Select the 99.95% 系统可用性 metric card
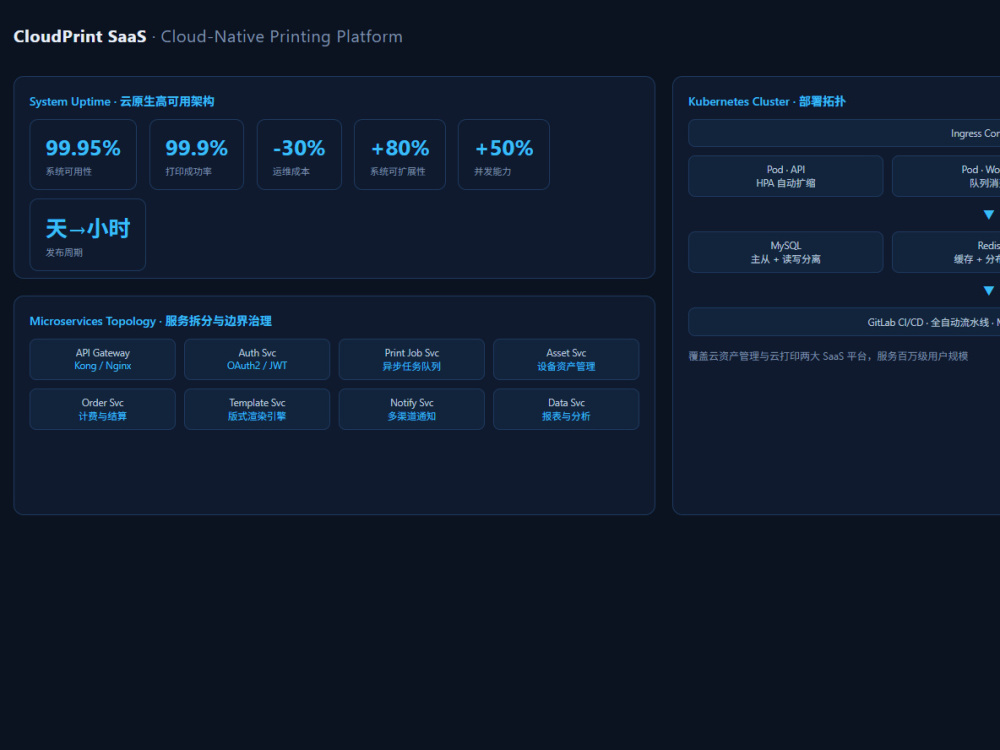This screenshot has height=750, width=1000. tap(83, 154)
